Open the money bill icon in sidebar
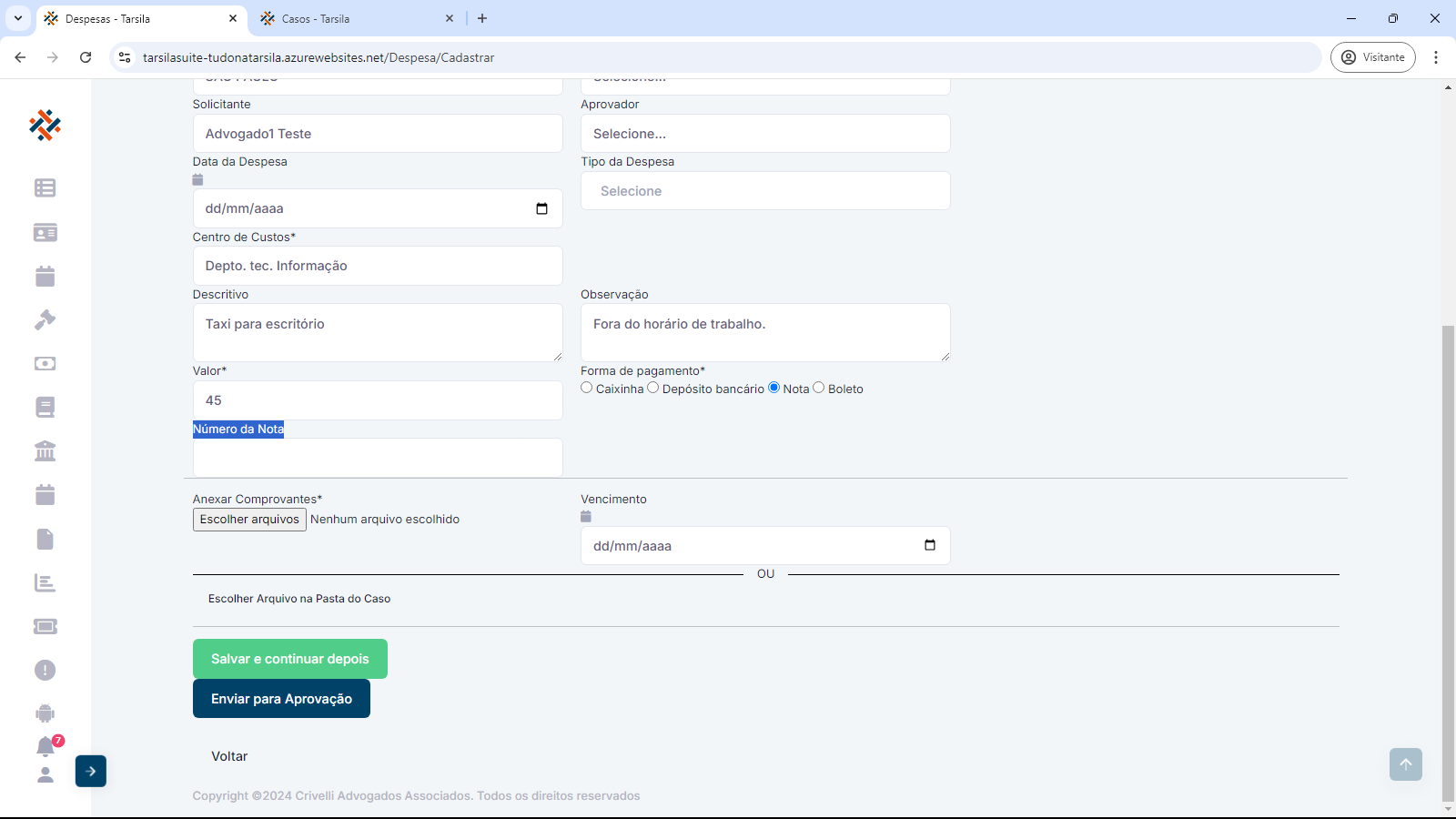 [45, 363]
